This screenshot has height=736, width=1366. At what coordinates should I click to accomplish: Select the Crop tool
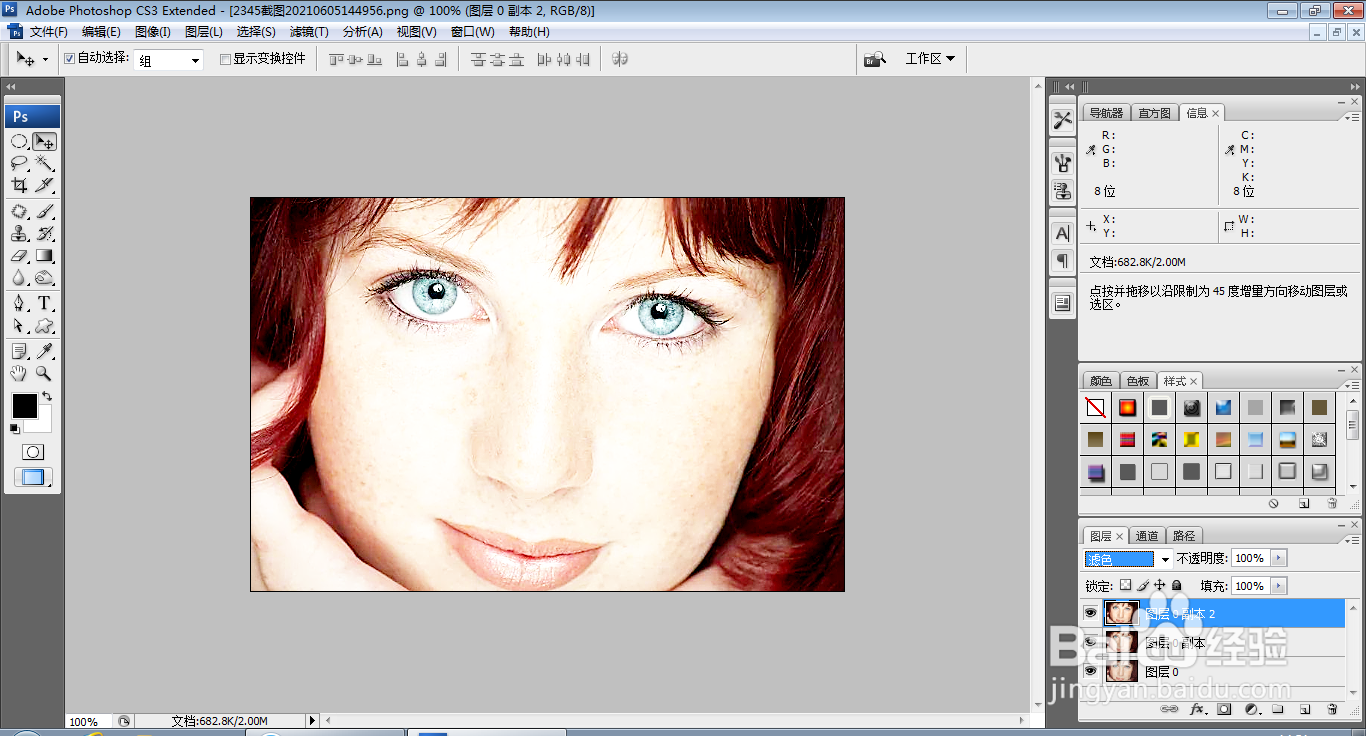pyautogui.click(x=19, y=185)
